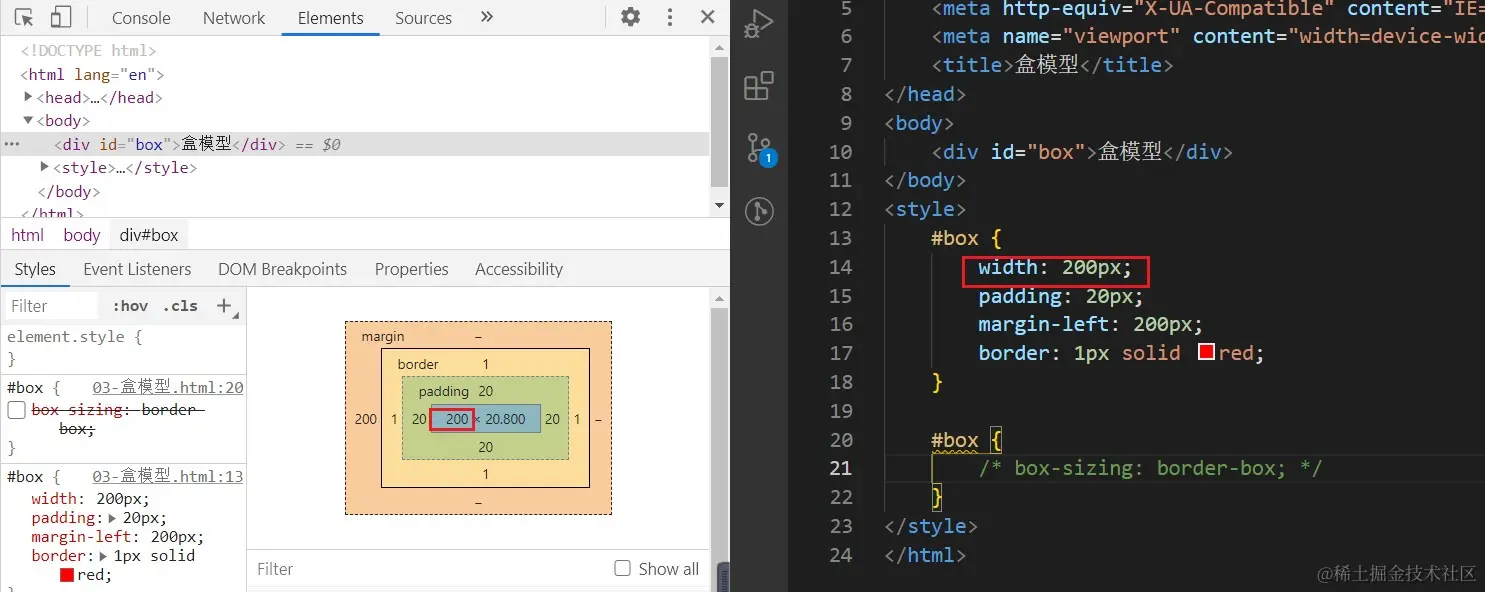Enable the box-sizing border-box checkbox
This screenshot has height=592, width=1485.
[16, 410]
